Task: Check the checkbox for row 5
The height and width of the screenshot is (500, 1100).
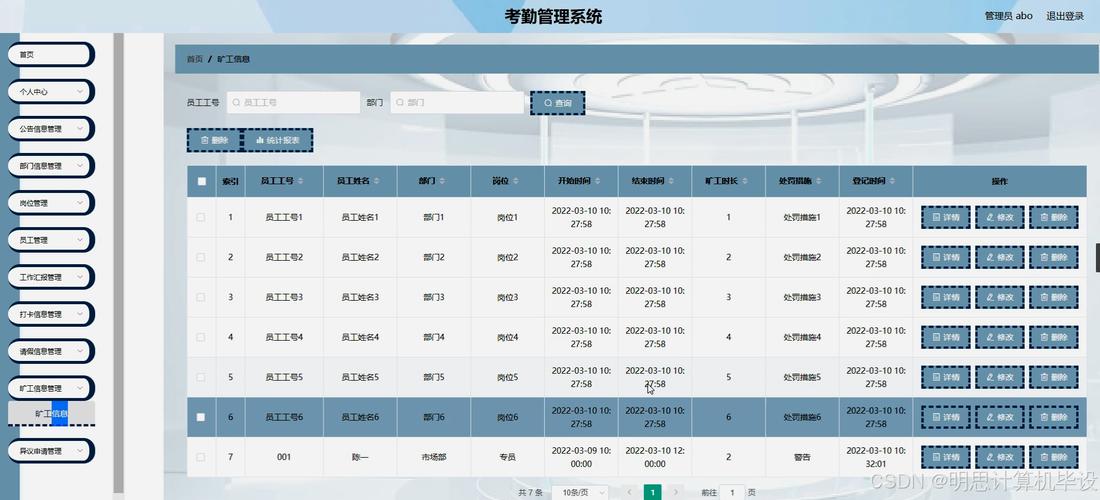Action: pos(201,377)
